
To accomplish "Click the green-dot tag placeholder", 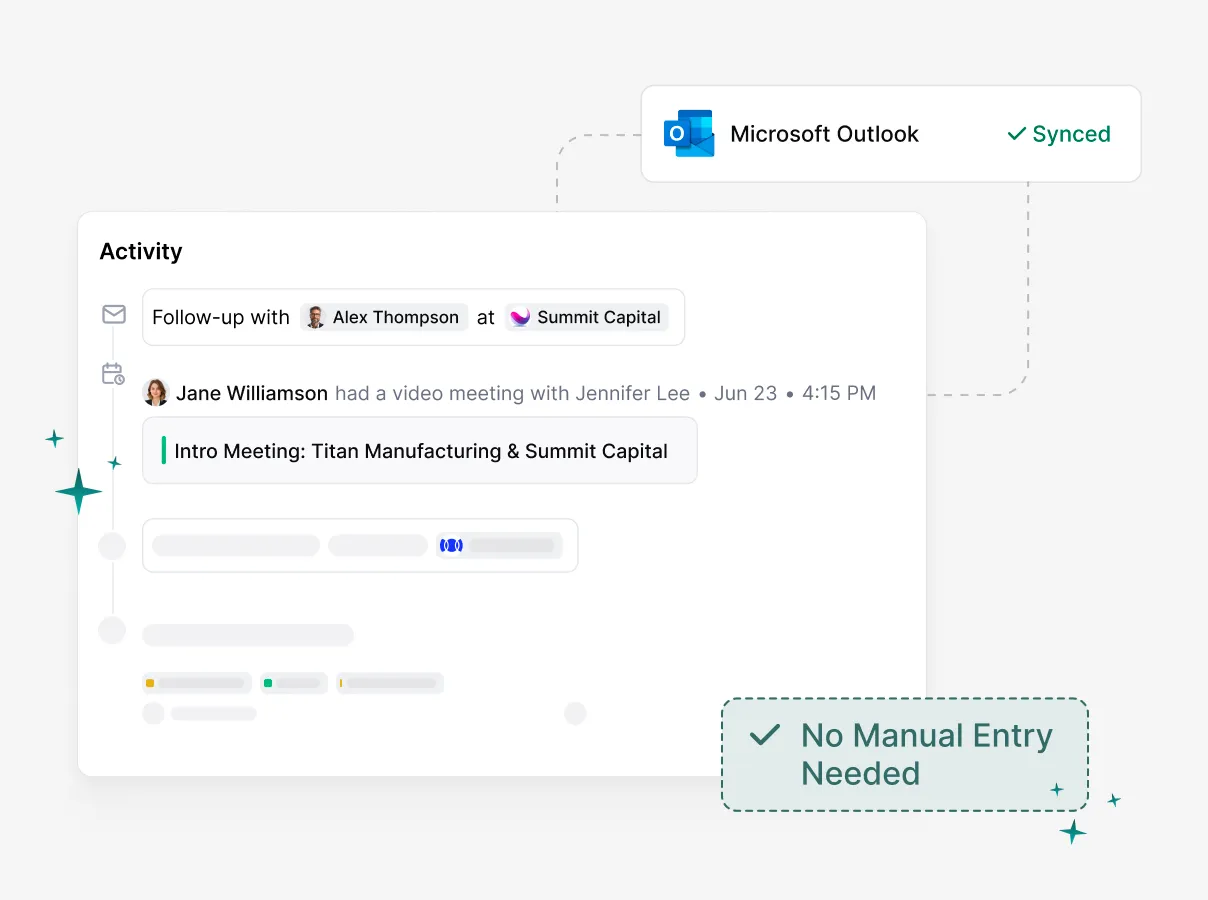I will tap(294, 683).
